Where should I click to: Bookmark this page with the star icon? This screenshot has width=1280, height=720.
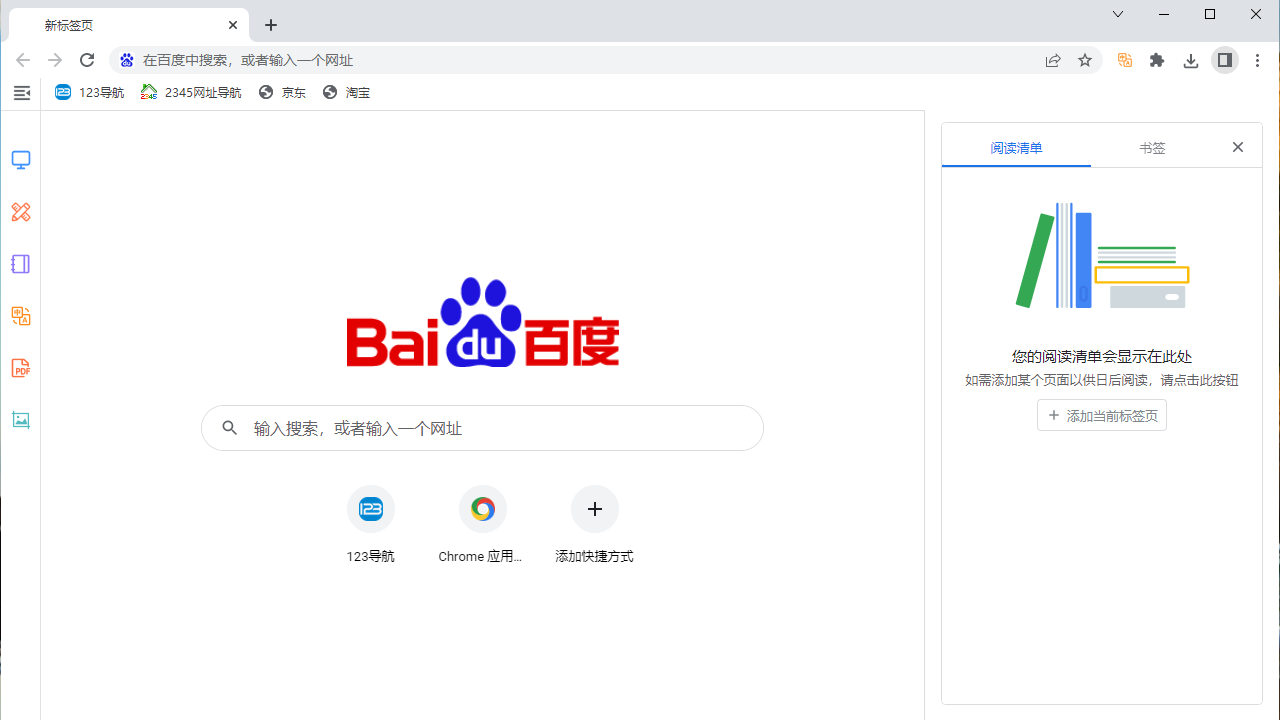pos(1085,60)
